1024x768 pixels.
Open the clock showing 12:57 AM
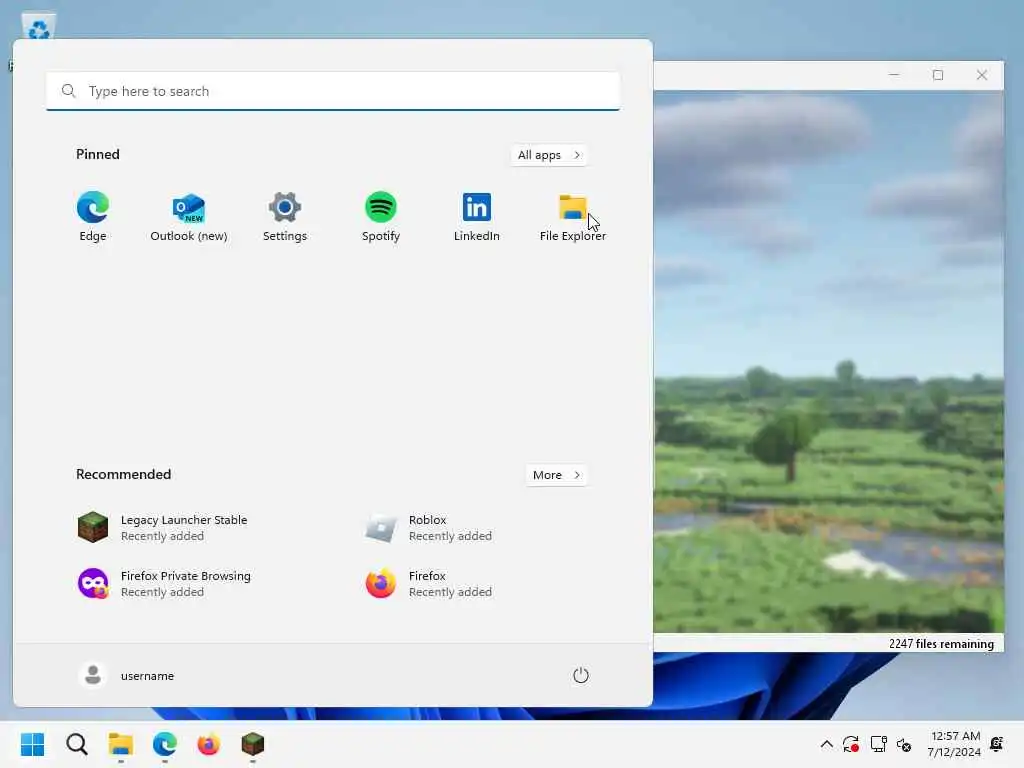point(954,744)
